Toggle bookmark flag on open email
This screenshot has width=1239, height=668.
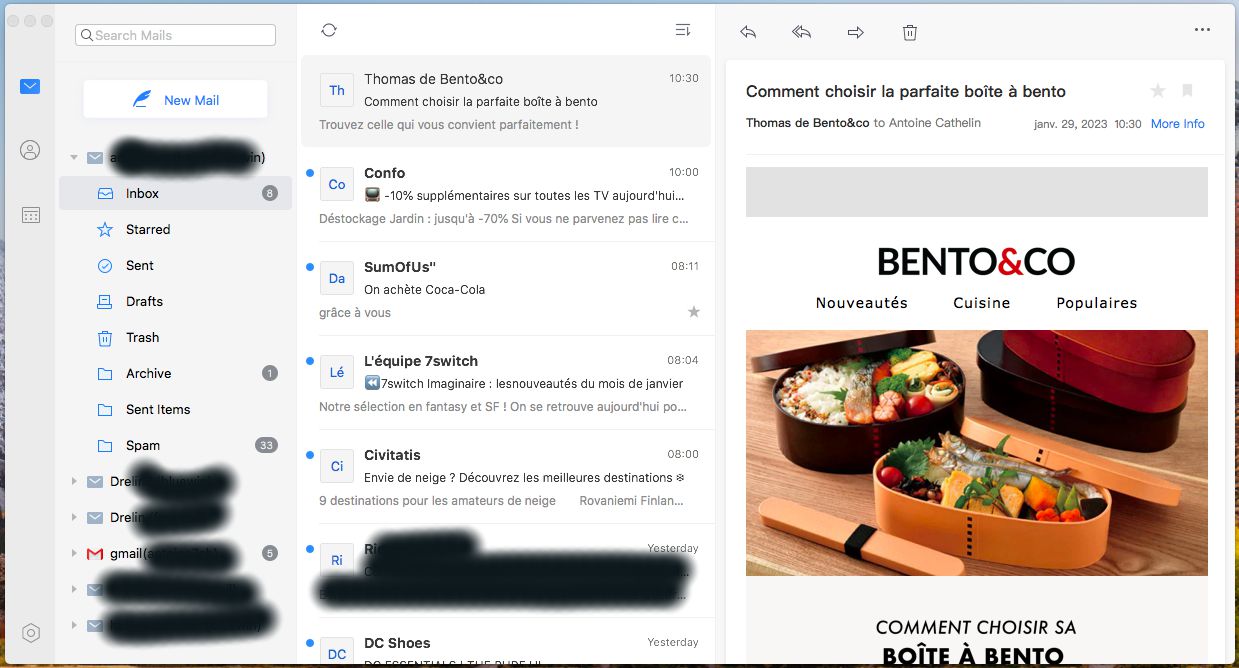pos(1187,91)
